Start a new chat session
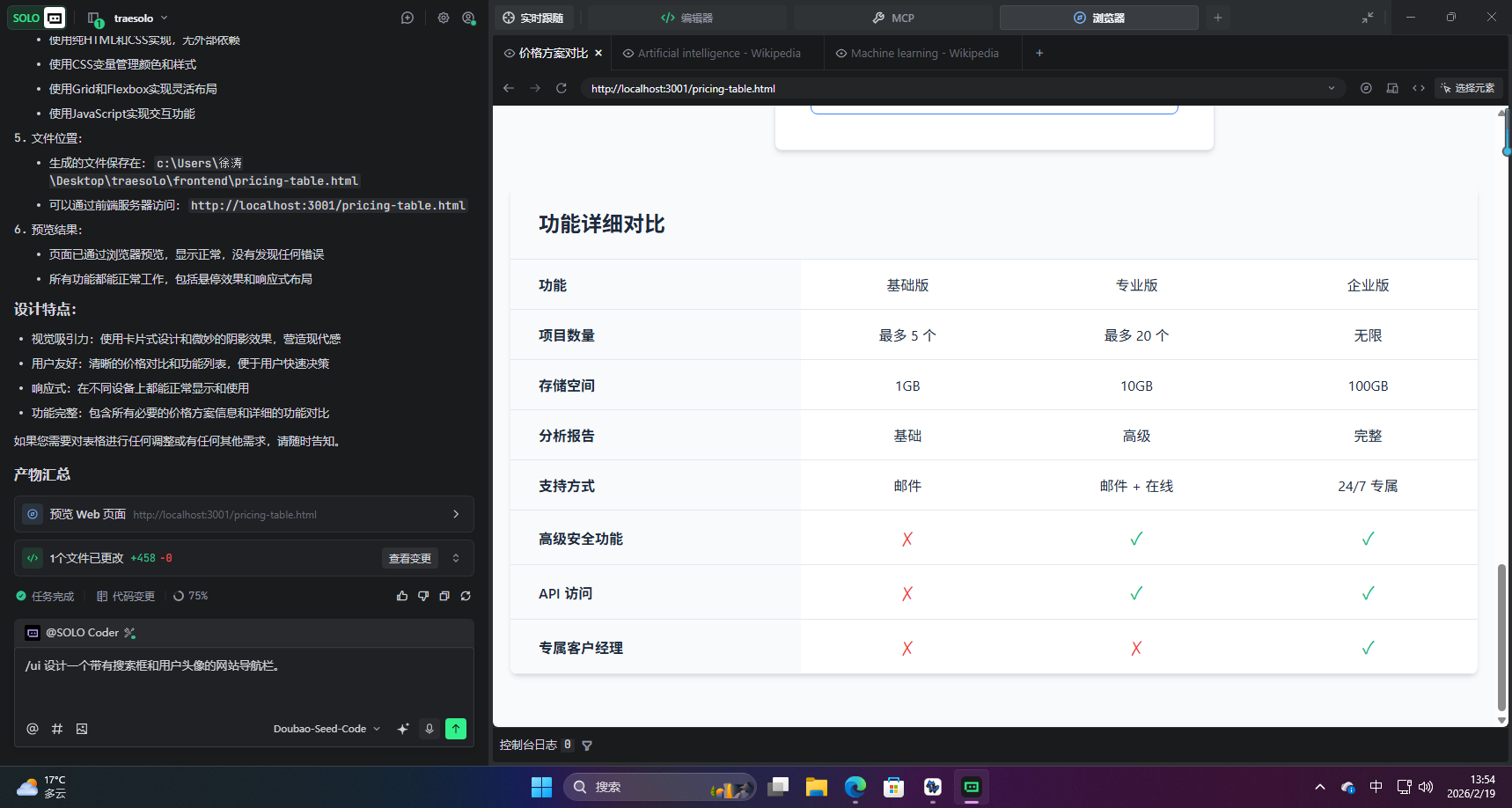This screenshot has height=808, width=1512. [407, 18]
